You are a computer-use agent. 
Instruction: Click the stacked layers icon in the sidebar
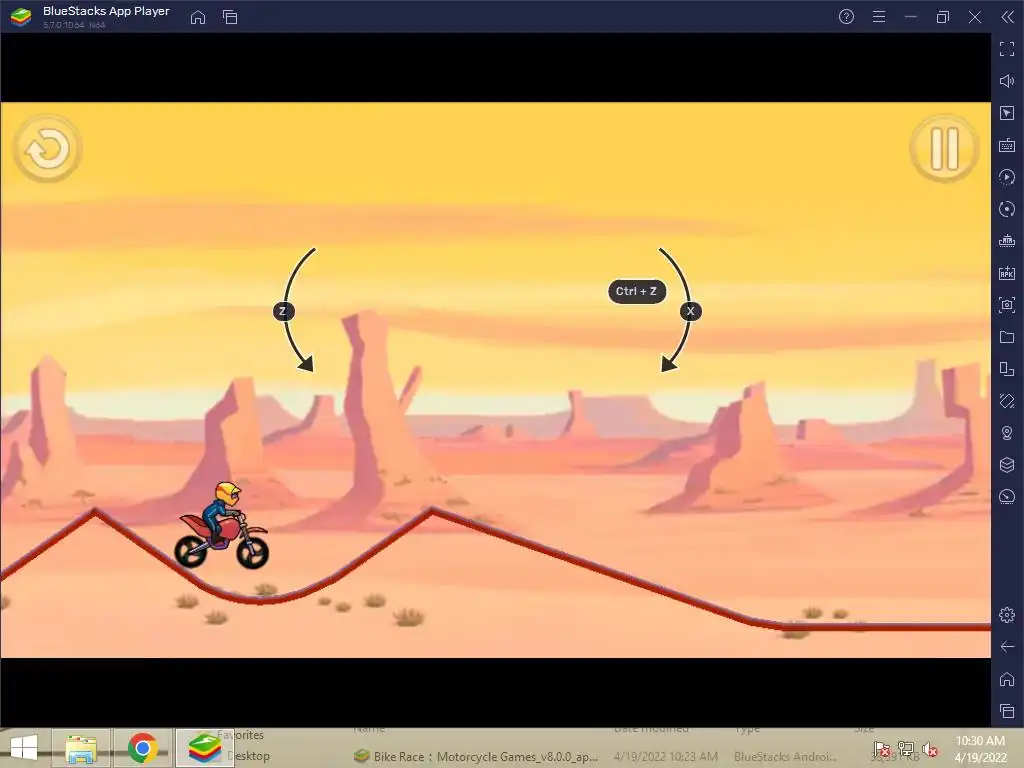[x=1007, y=465]
